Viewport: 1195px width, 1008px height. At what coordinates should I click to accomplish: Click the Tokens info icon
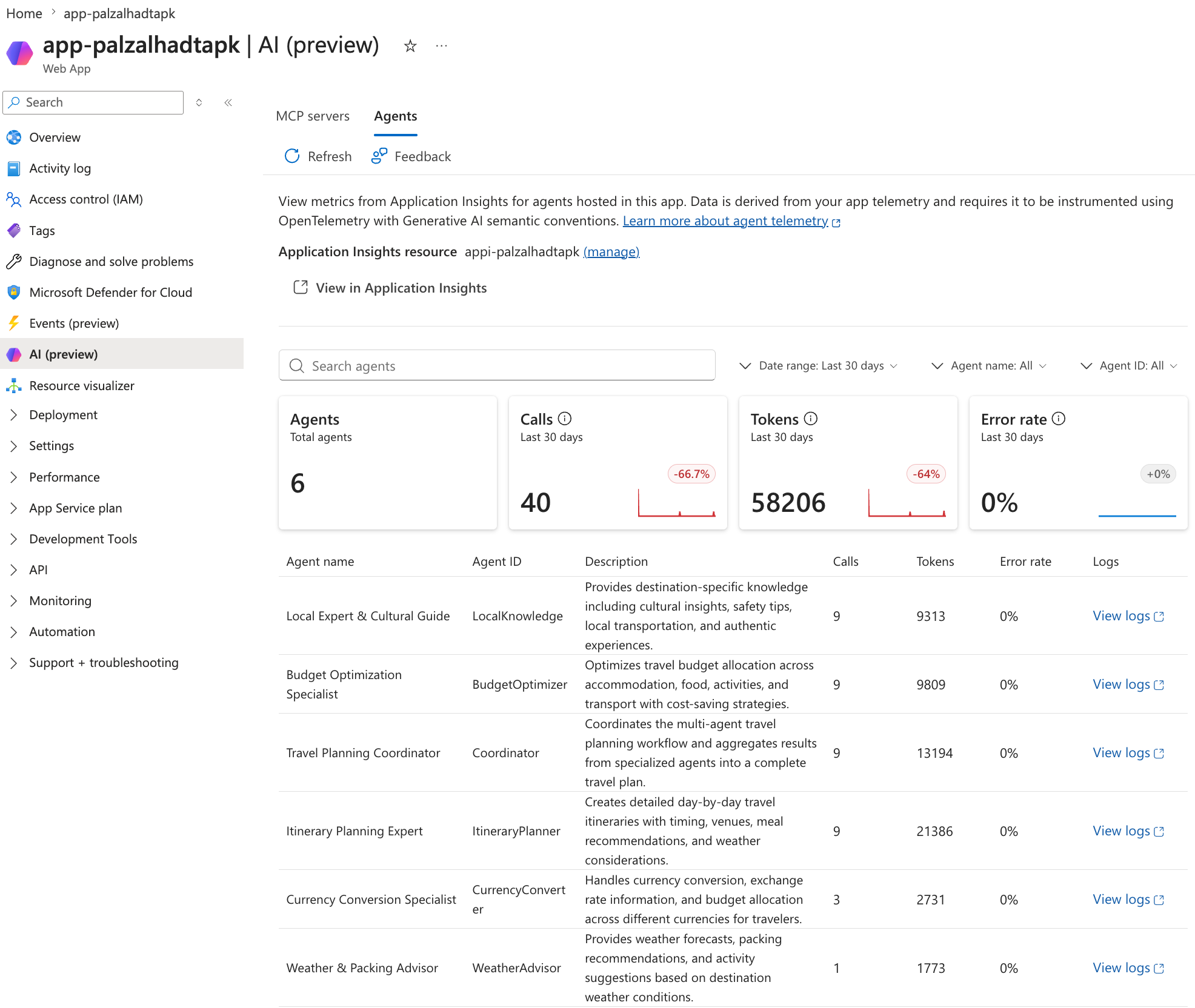click(811, 419)
